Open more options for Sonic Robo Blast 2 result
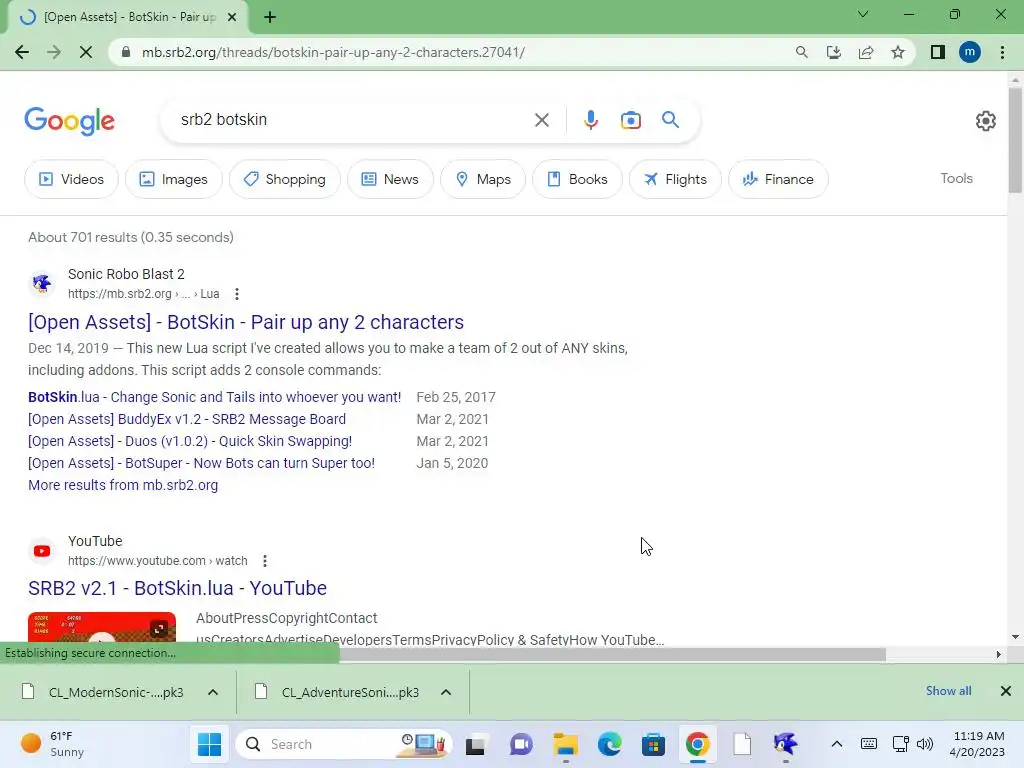The image size is (1024, 768). coord(237,294)
